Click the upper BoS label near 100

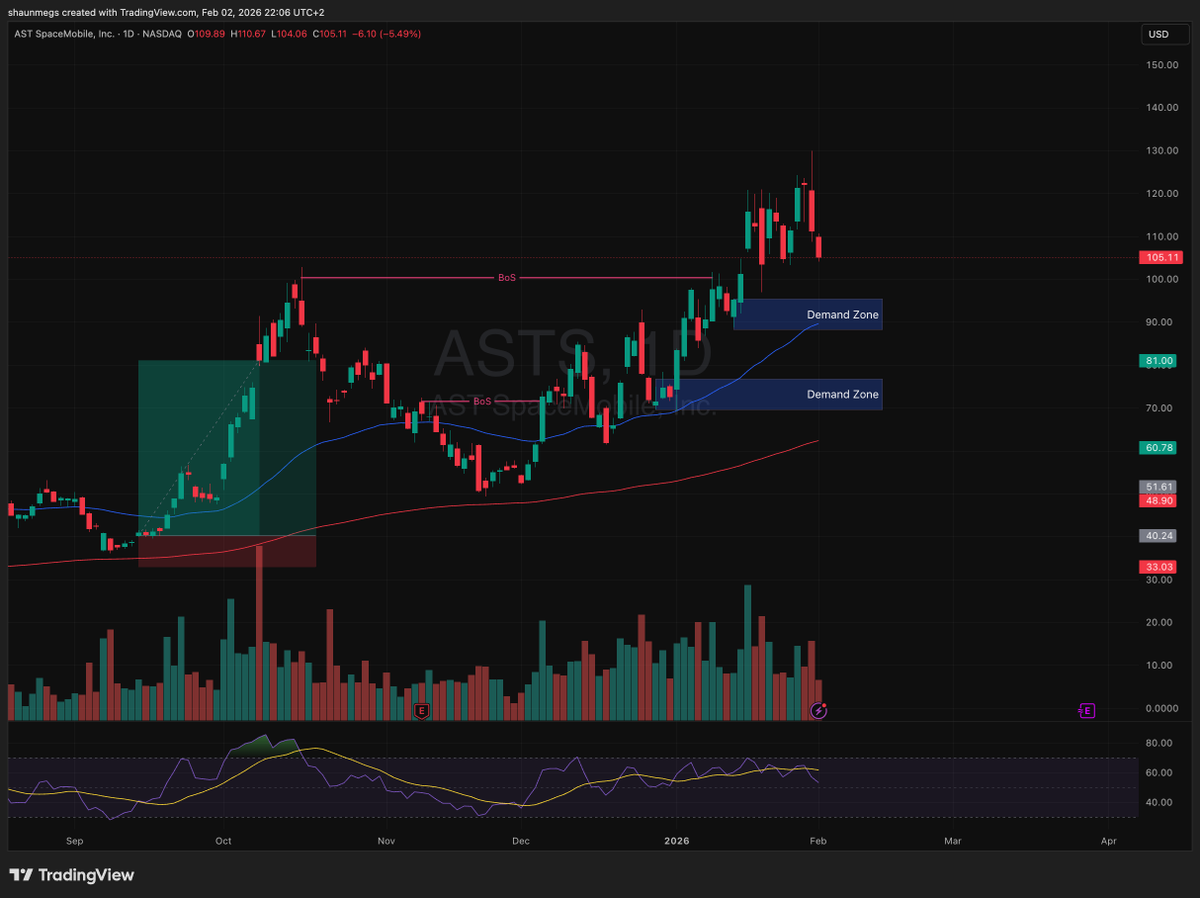coord(507,277)
